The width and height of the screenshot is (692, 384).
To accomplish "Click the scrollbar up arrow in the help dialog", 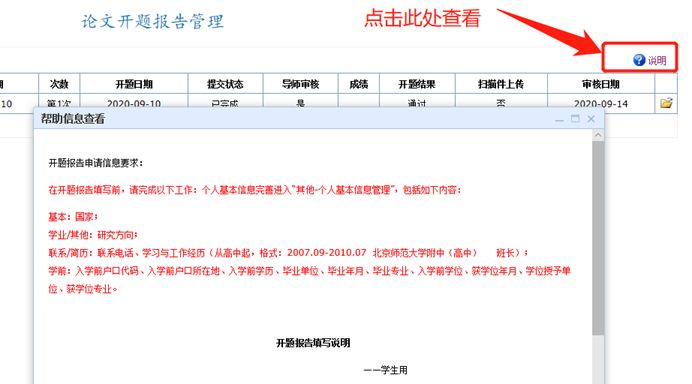I will pyautogui.click(x=598, y=135).
